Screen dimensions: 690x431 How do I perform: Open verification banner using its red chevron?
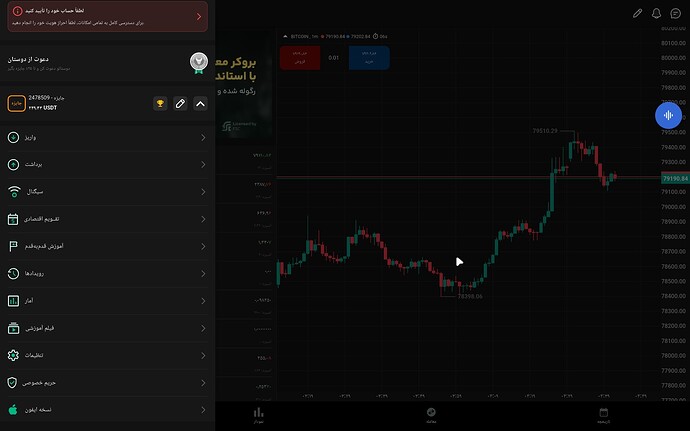[199, 17]
